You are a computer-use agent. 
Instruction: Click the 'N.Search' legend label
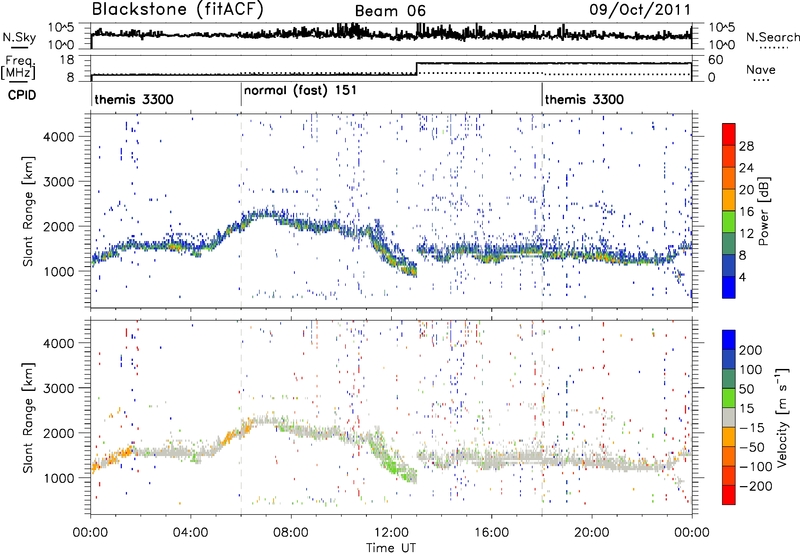click(773, 37)
